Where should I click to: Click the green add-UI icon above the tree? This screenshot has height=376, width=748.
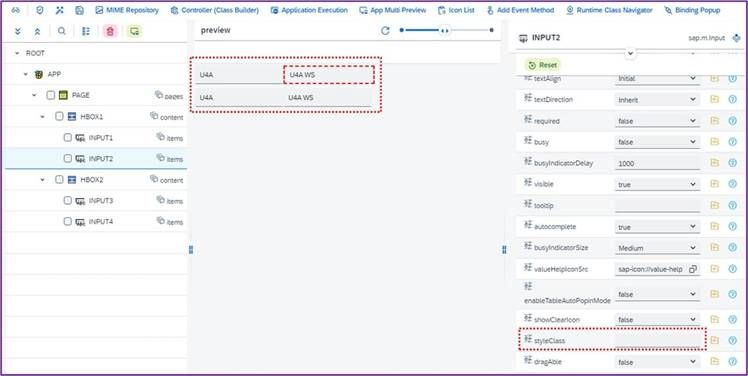(x=135, y=31)
